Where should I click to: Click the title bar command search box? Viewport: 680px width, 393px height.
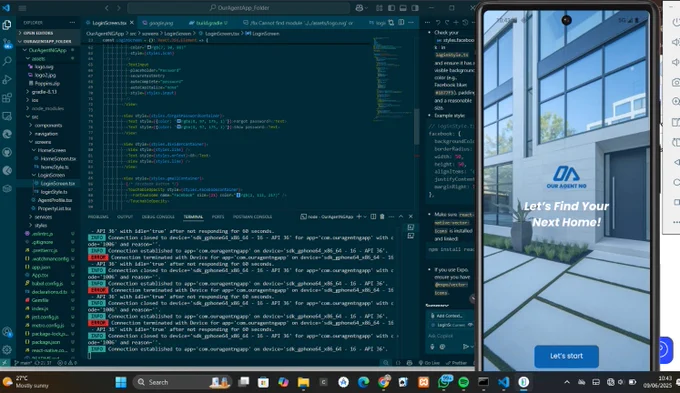(239, 8)
